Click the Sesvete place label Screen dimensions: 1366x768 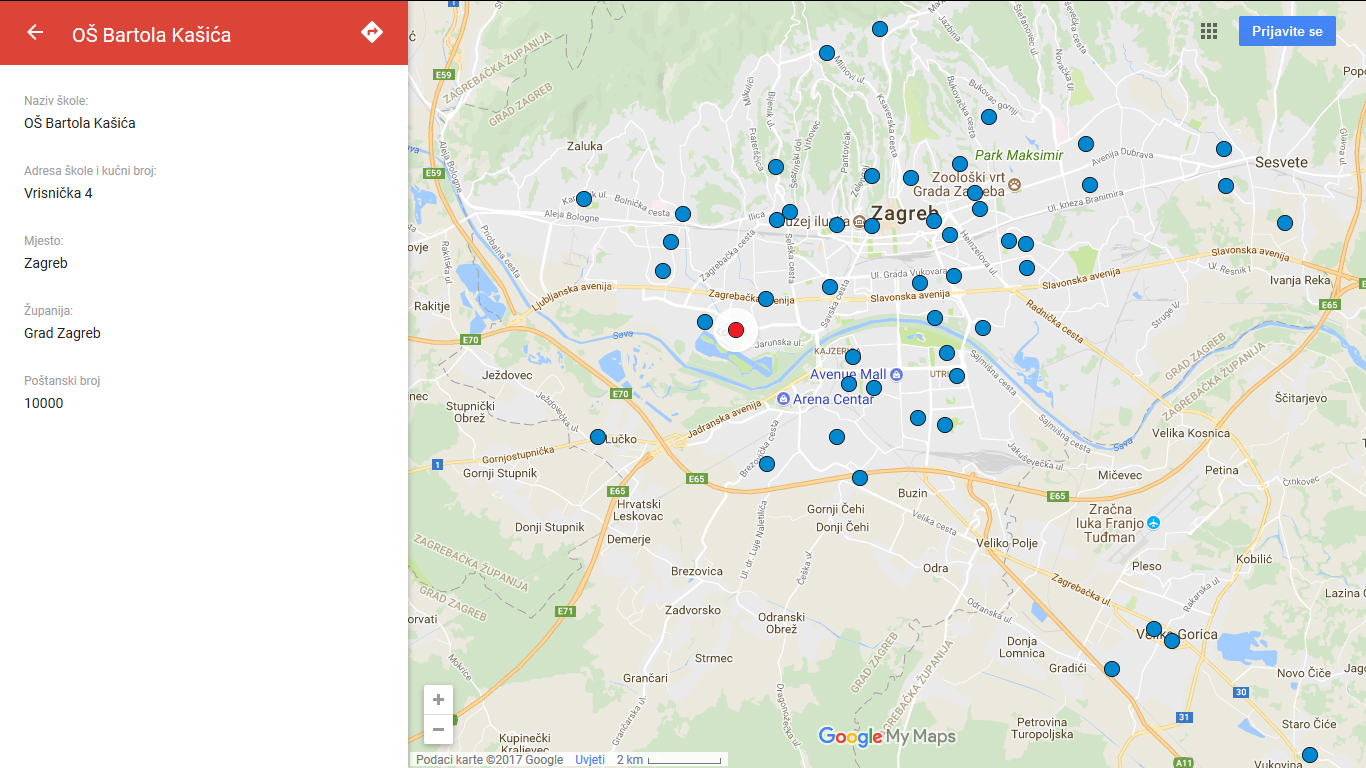tap(1281, 162)
